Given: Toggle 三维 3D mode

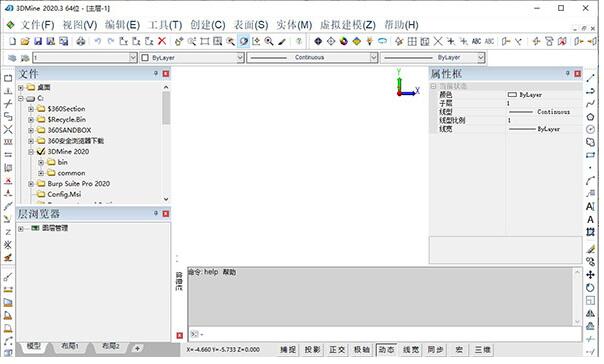Looking at the screenshot, I should (483, 350).
